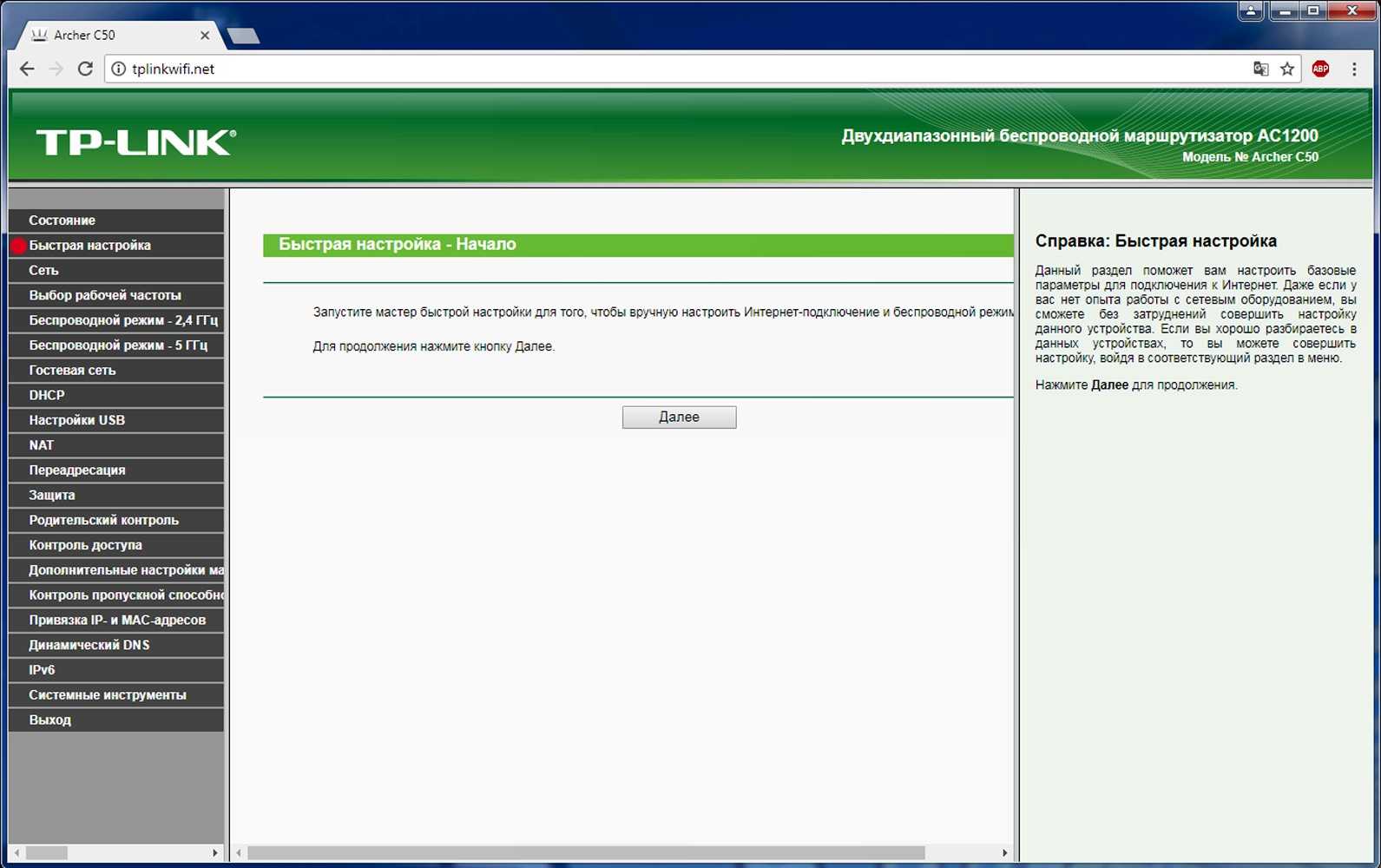Viewport: 1381px width, 868px height.
Task: Open Беспроводной режим - 5 ГГц
Action: click(116, 345)
